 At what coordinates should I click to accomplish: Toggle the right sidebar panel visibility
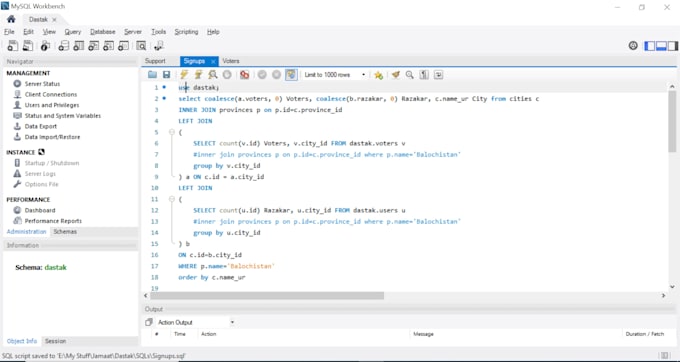[x=673, y=46]
